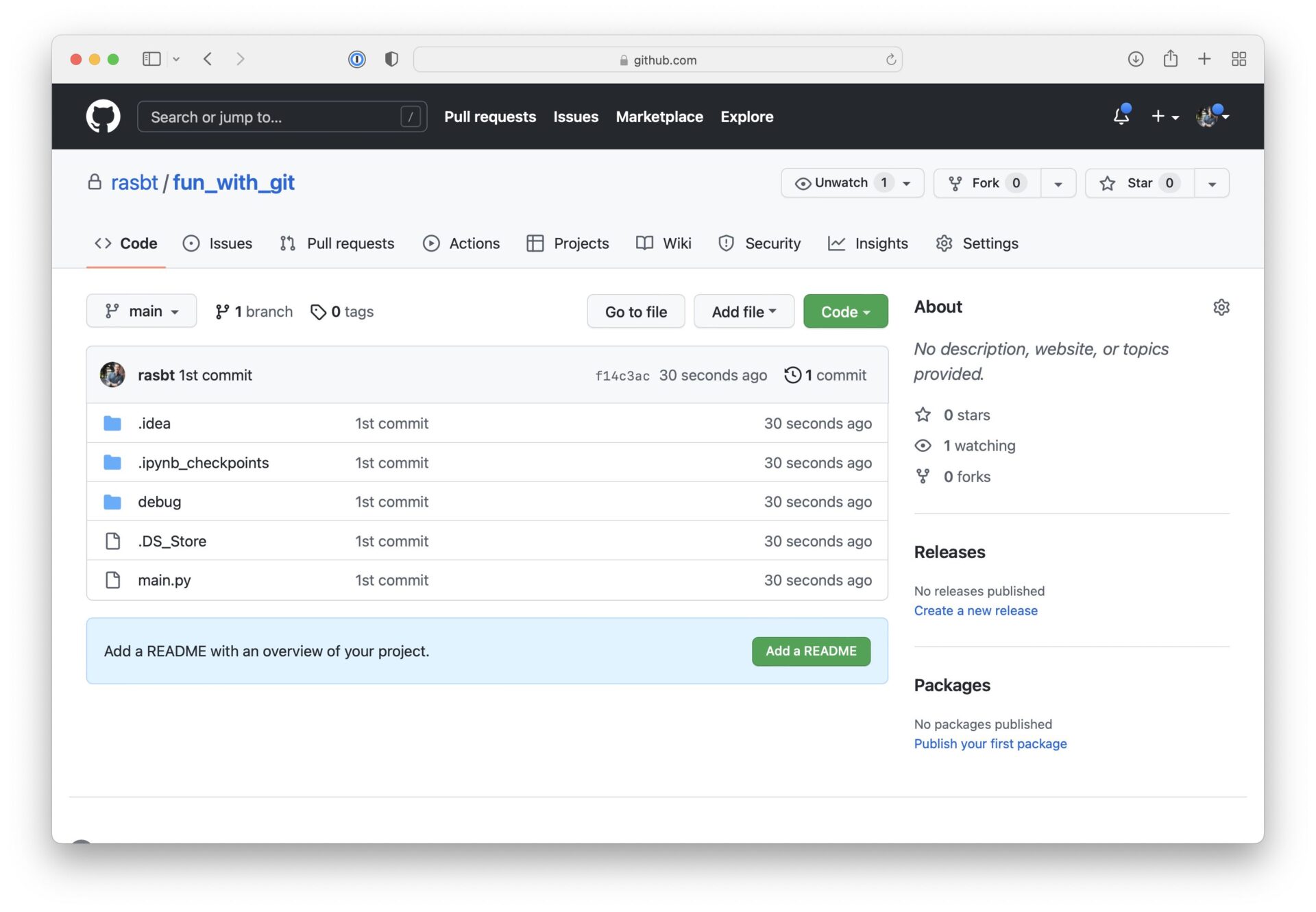Go forward with the browser forward arrow
Screen dimensions: 1316x912
[240, 59]
